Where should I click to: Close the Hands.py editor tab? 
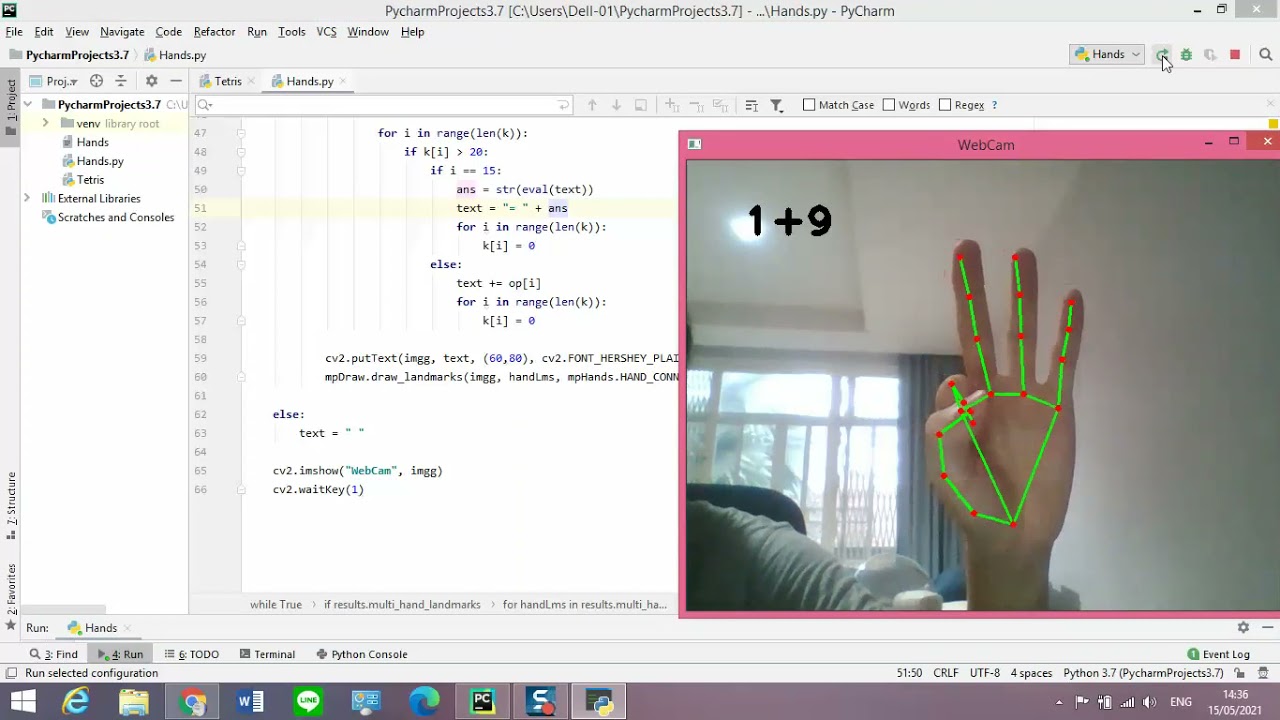[x=343, y=81]
